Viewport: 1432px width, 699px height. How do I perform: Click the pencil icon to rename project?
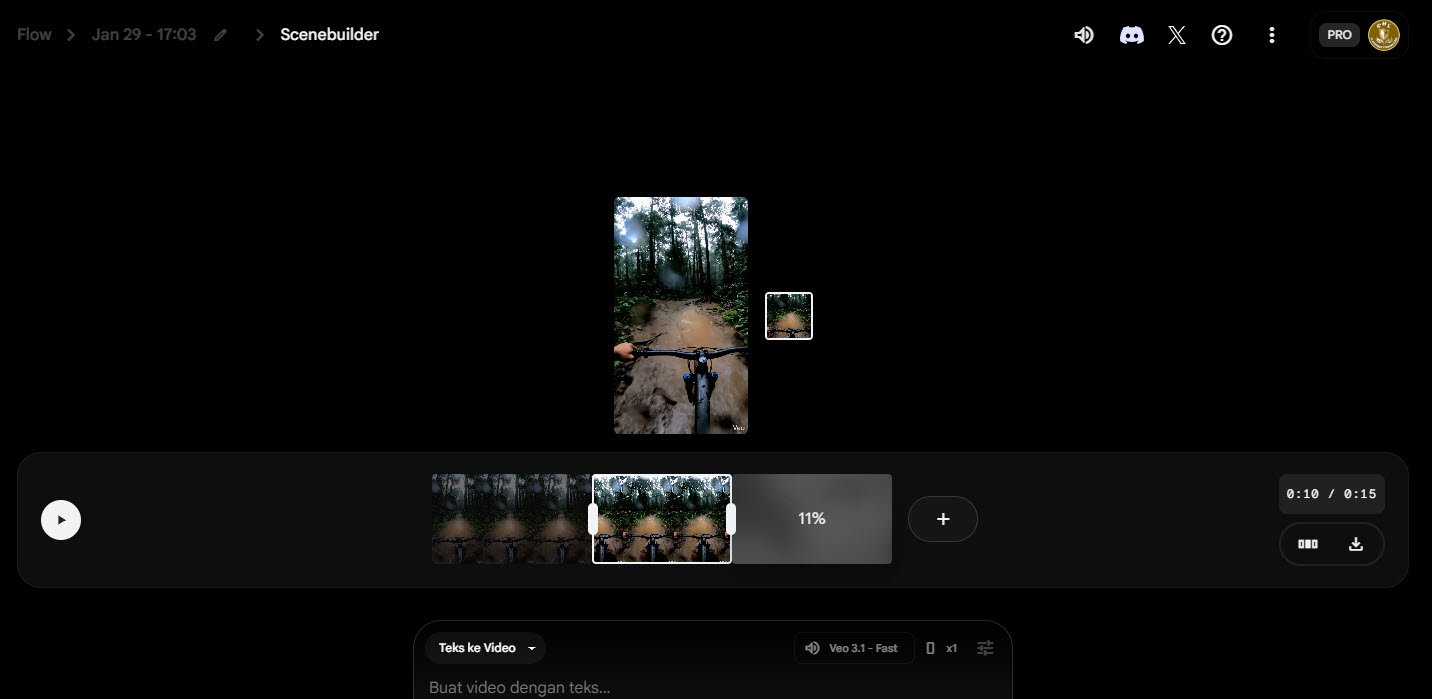pyautogui.click(x=221, y=35)
